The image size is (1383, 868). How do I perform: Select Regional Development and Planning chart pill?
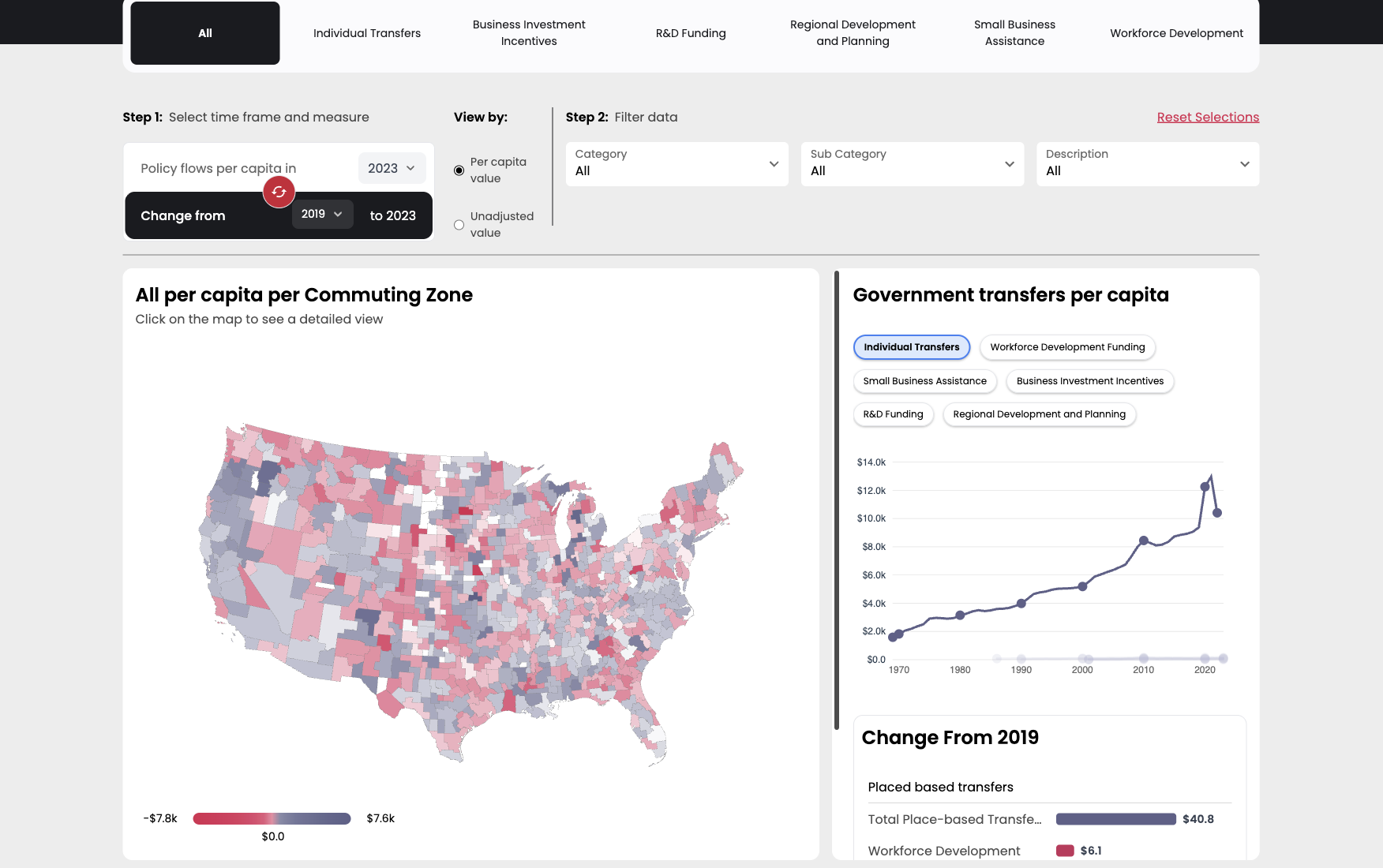pyautogui.click(x=1039, y=414)
